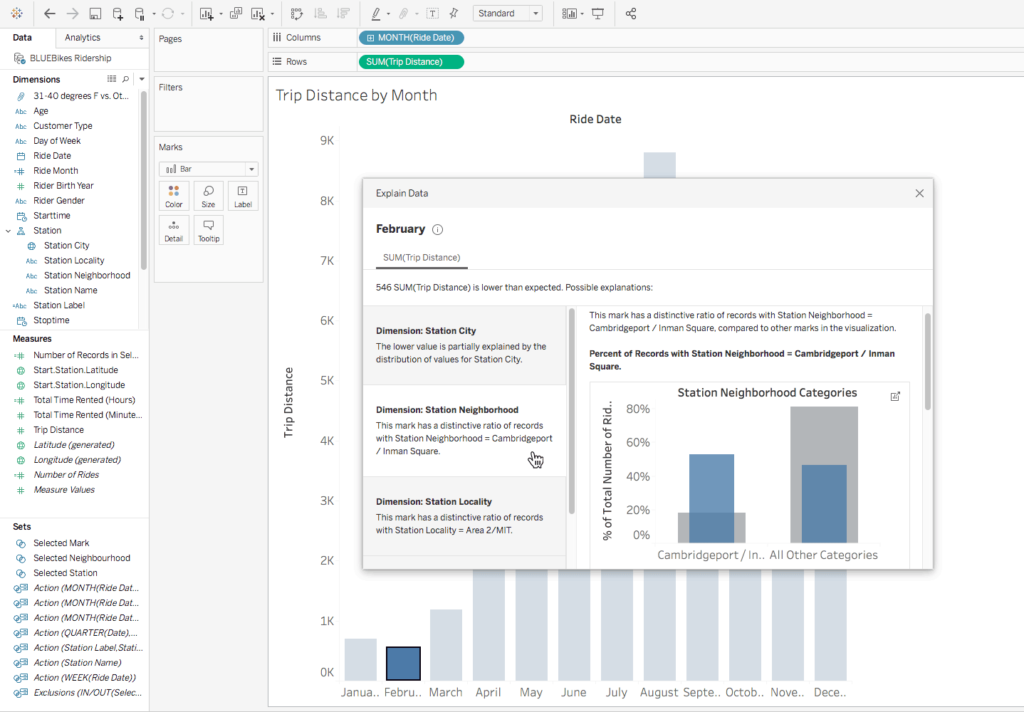Image resolution: width=1024 pixels, height=712 pixels.
Task: Select the Dimension: Station City explanation
Action: click(x=464, y=345)
